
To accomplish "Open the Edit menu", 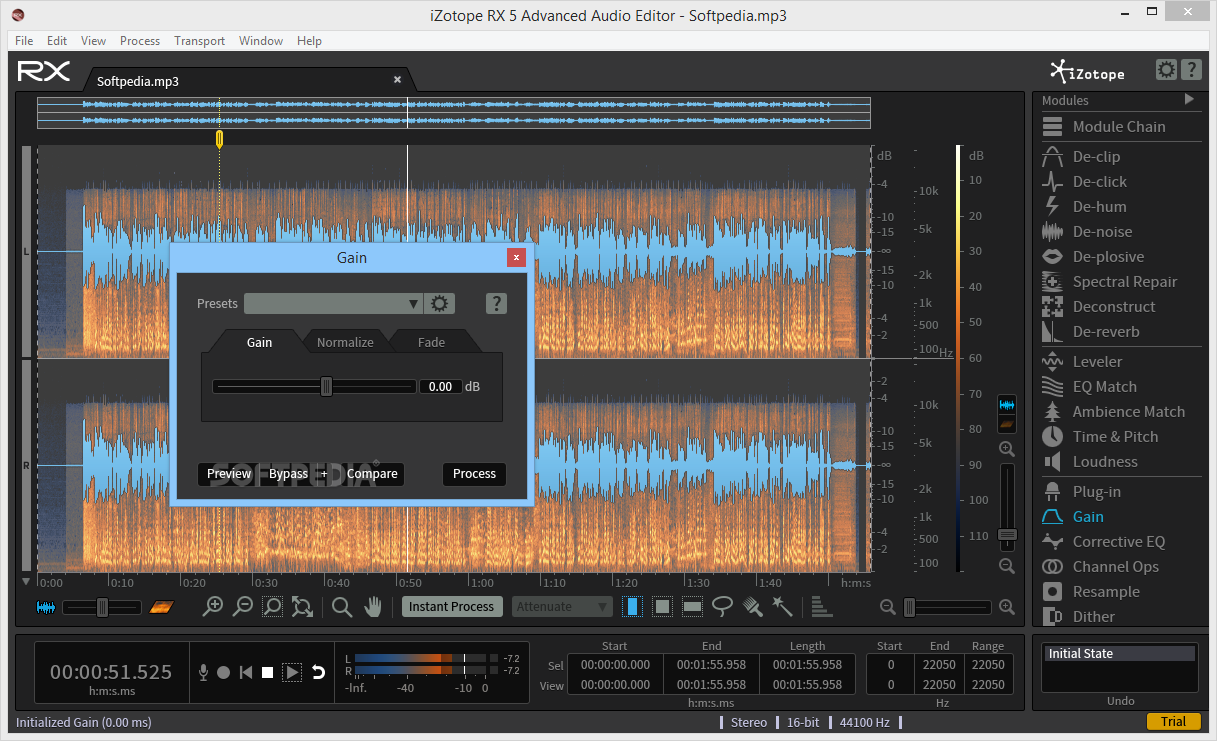I will 57,41.
